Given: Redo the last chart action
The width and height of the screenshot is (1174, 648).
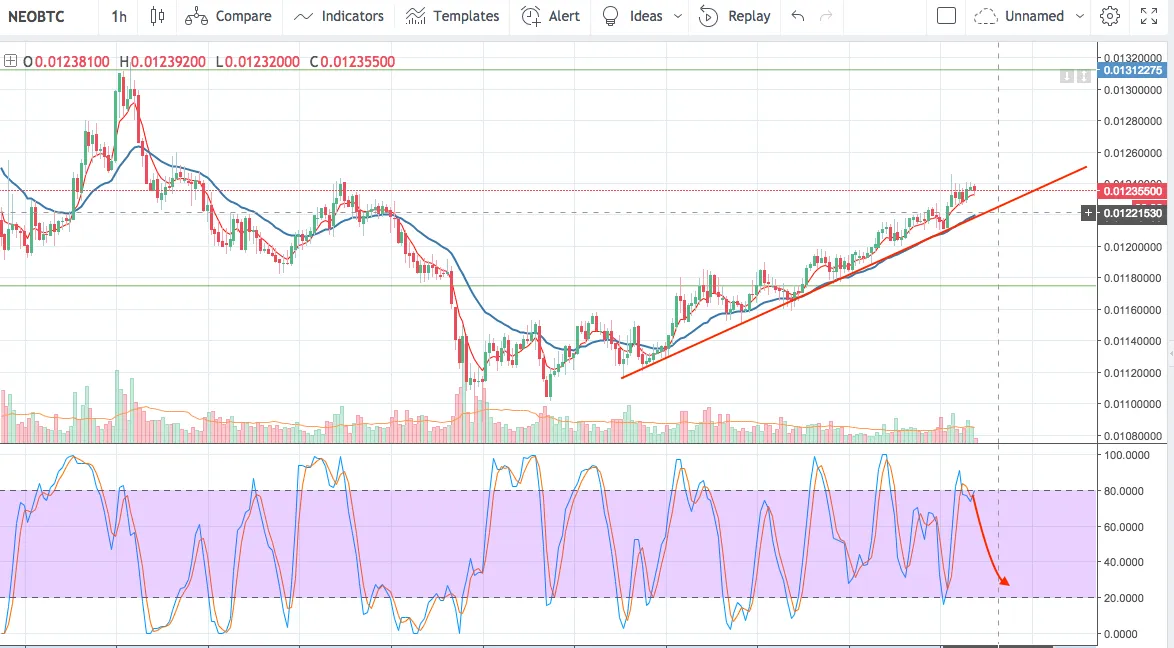Looking at the screenshot, I should (x=826, y=16).
